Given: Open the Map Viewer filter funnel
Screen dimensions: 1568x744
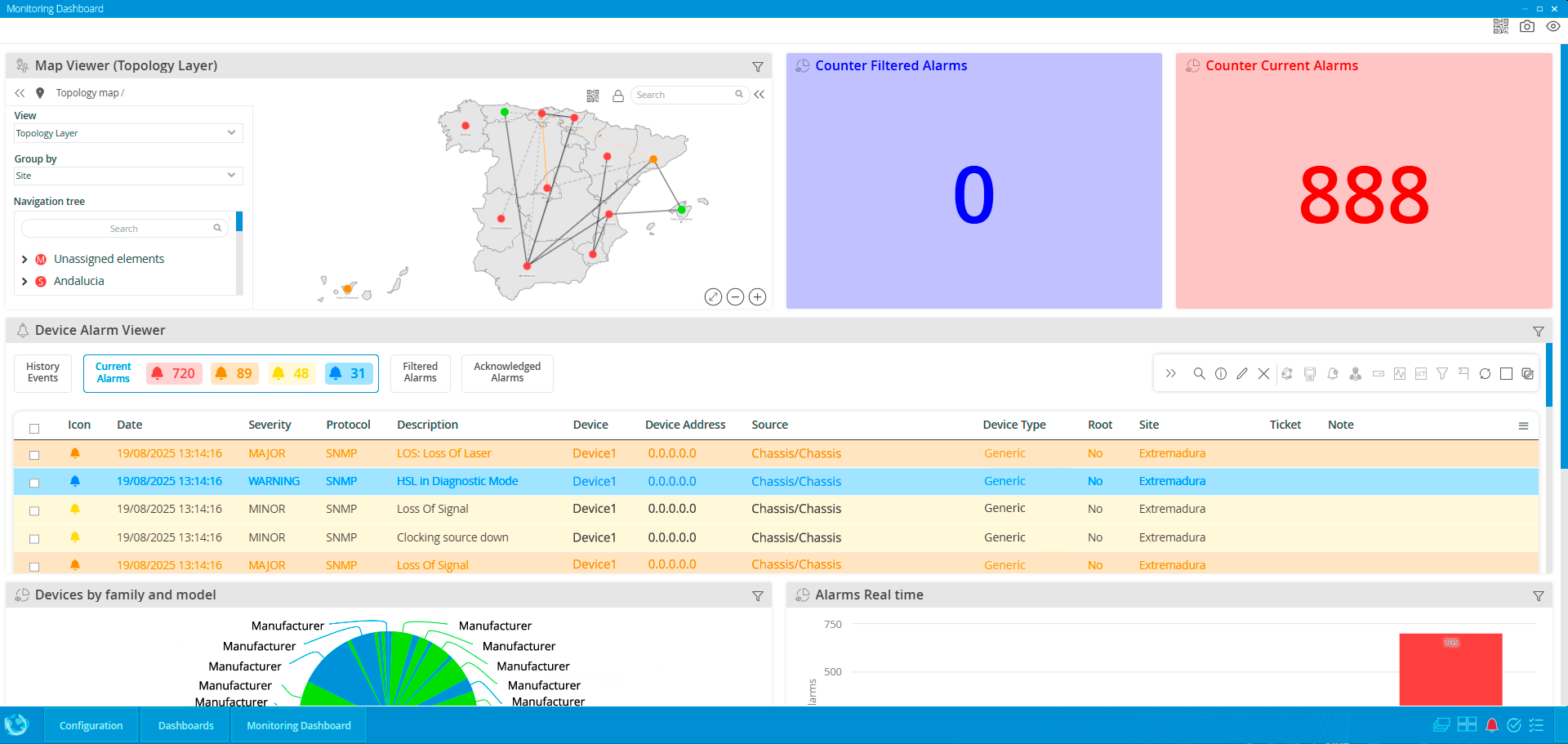Looking at the screenshot, I should (758, 67).
